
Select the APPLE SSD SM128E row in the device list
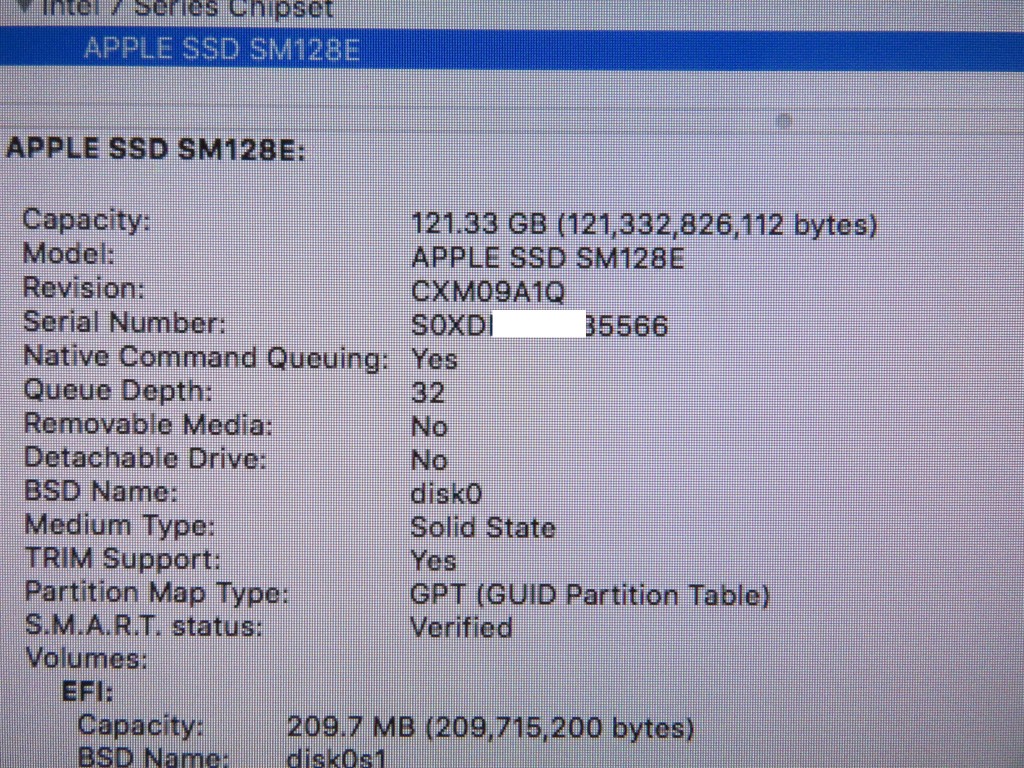[x=512, y=49]
